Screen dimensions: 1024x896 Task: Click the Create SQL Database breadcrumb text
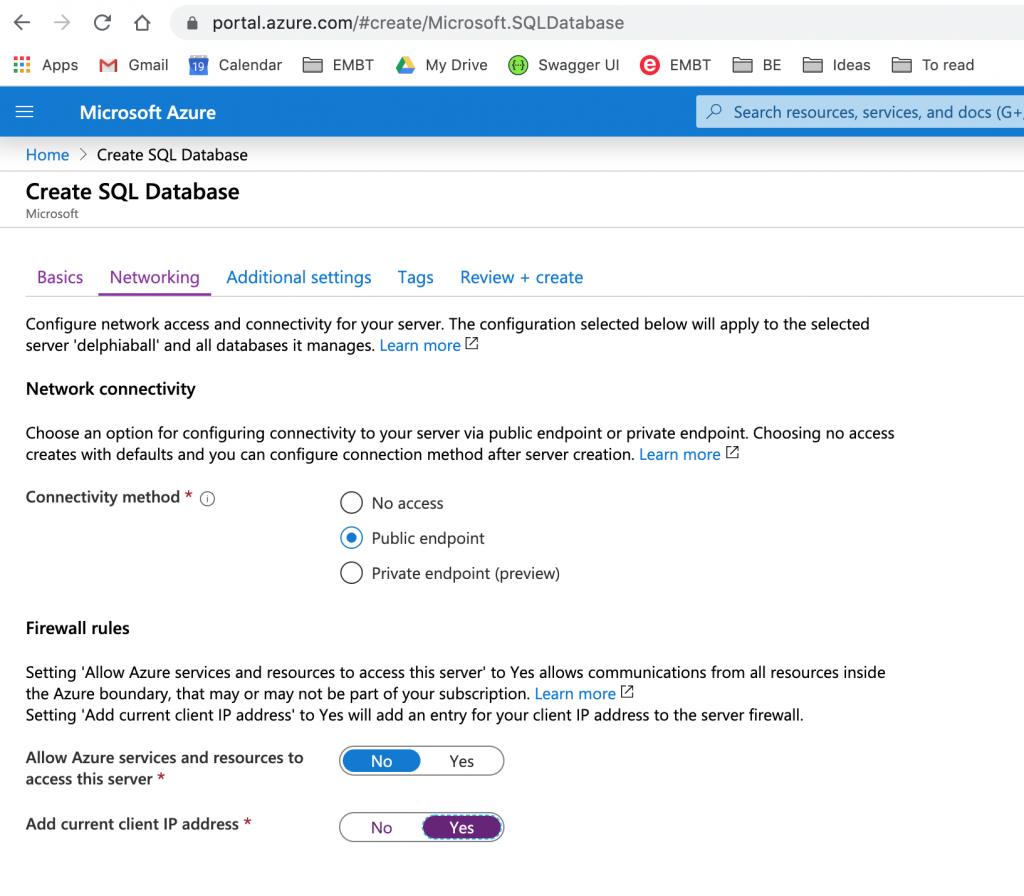(172, 155)
